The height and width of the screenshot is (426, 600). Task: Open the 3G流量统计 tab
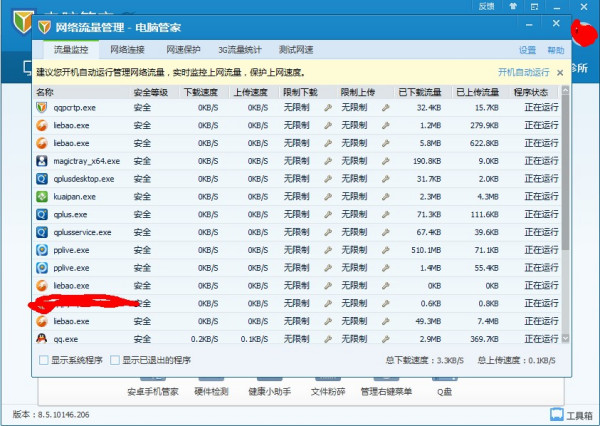(240, 50)
